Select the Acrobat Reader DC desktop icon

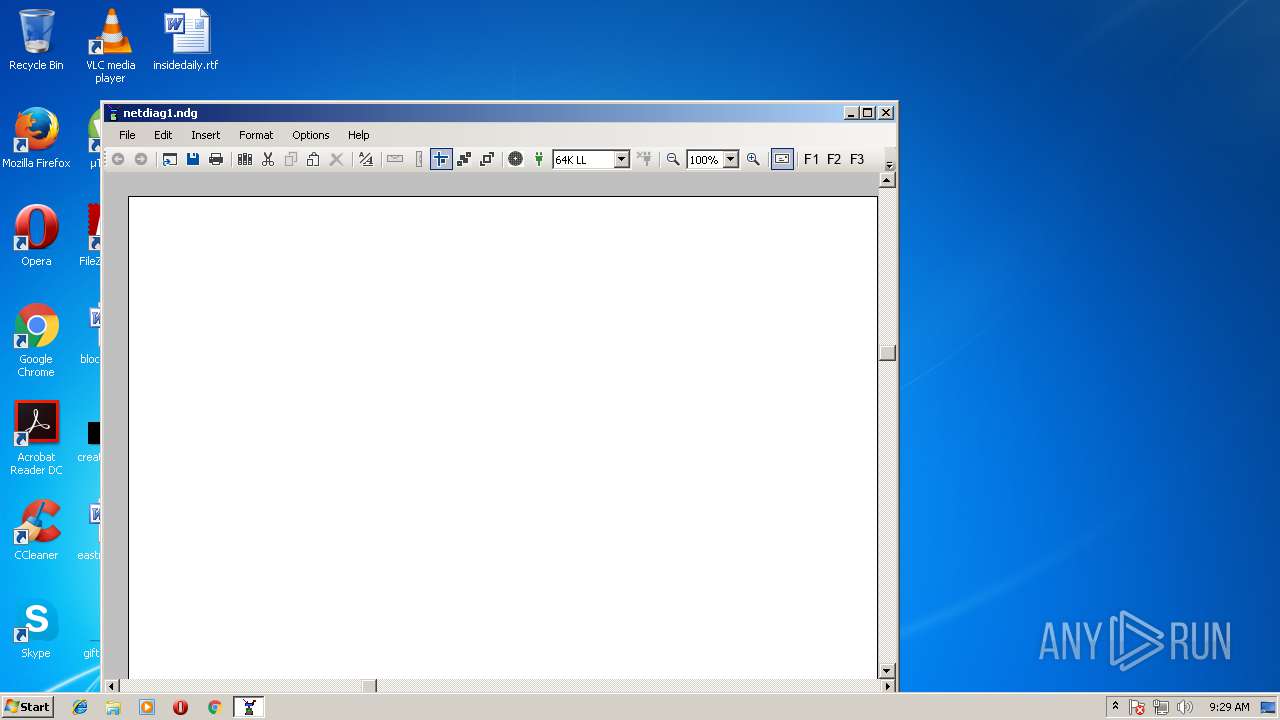36,438
